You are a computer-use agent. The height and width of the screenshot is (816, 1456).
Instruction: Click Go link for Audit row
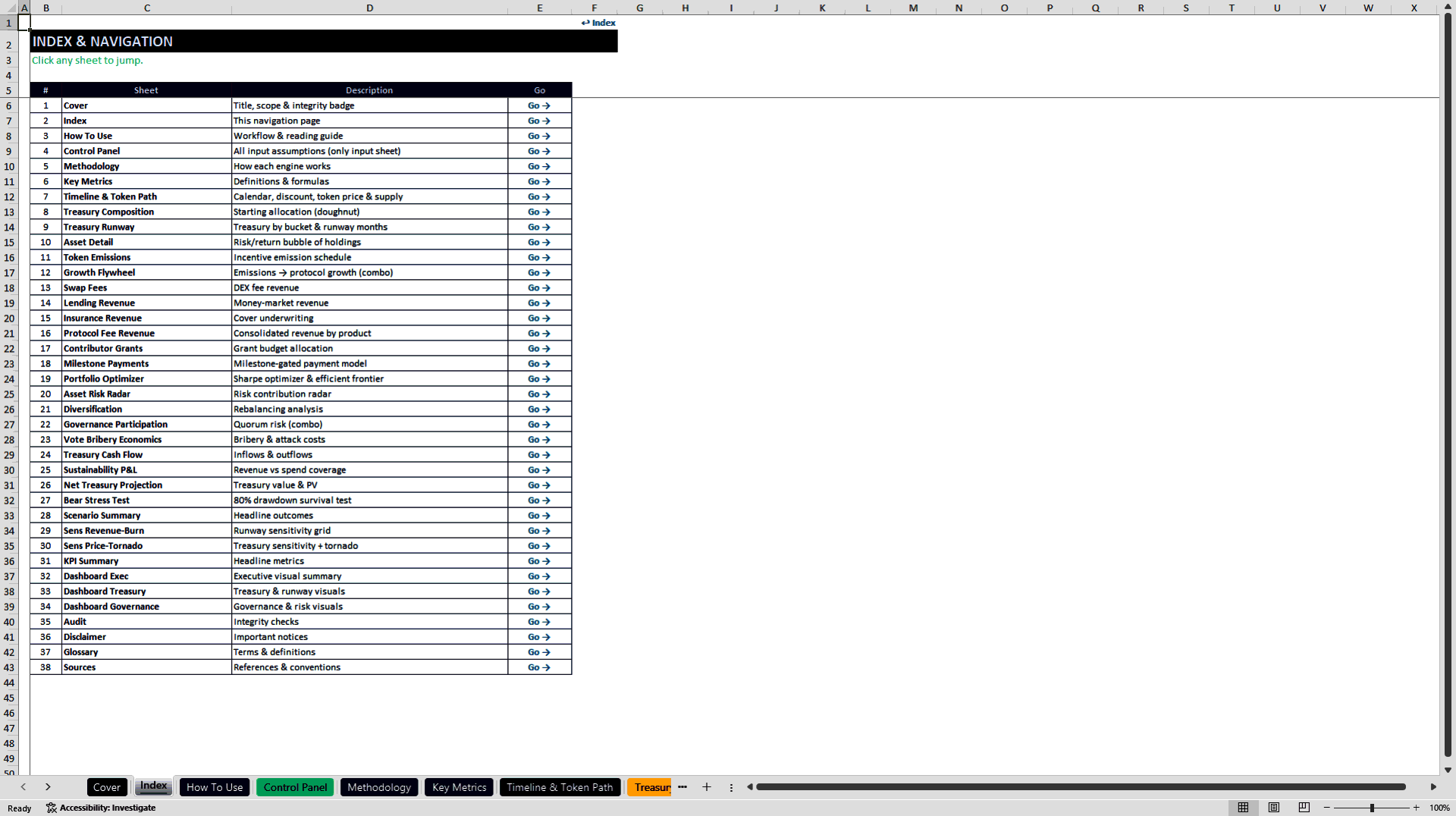click(539, 621)
